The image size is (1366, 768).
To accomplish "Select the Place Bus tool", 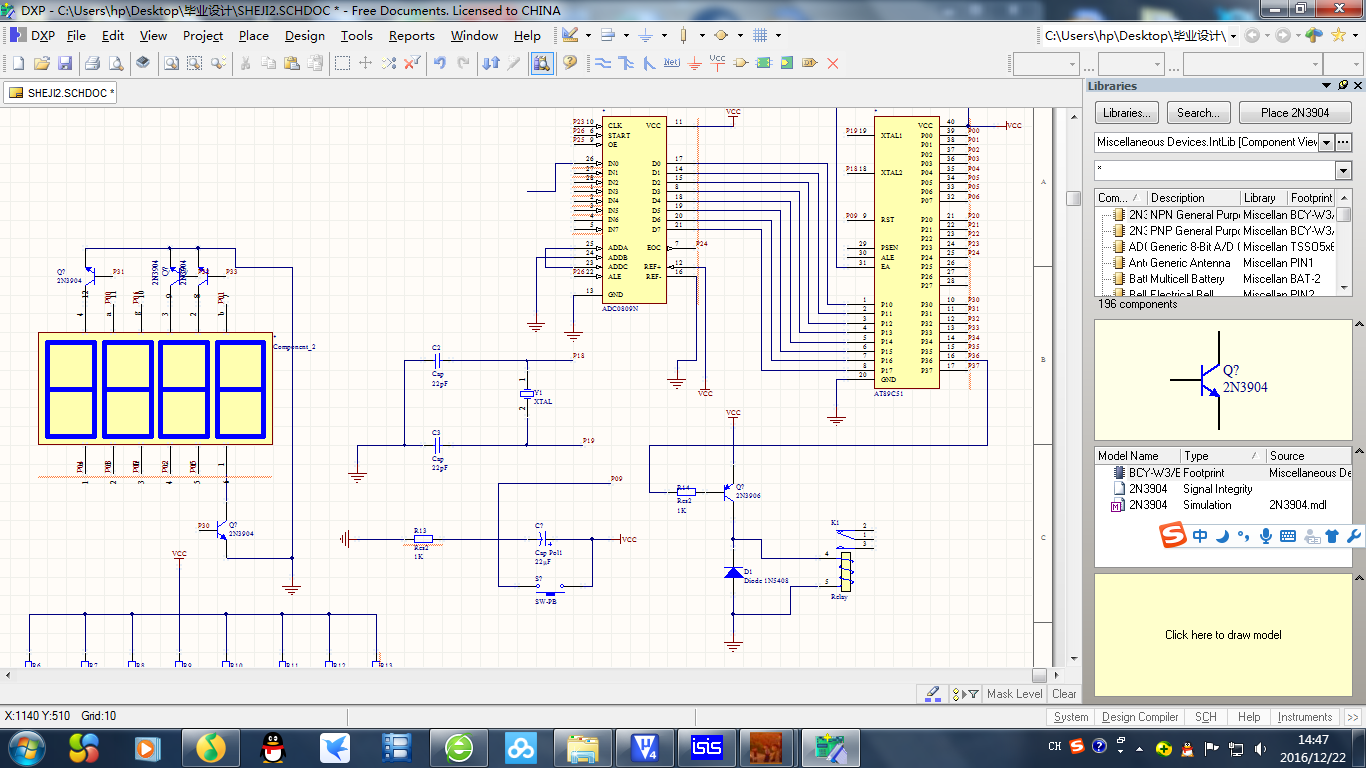I will click(x=626, y=63).
